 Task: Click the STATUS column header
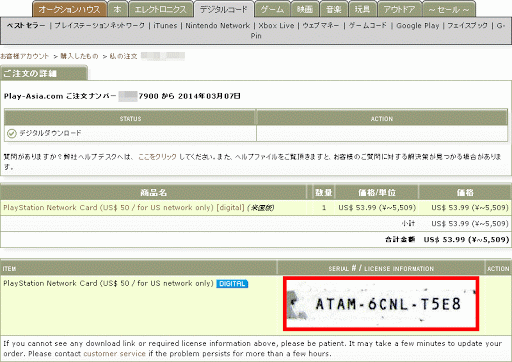pyautogui.click(x=130, y=119)
